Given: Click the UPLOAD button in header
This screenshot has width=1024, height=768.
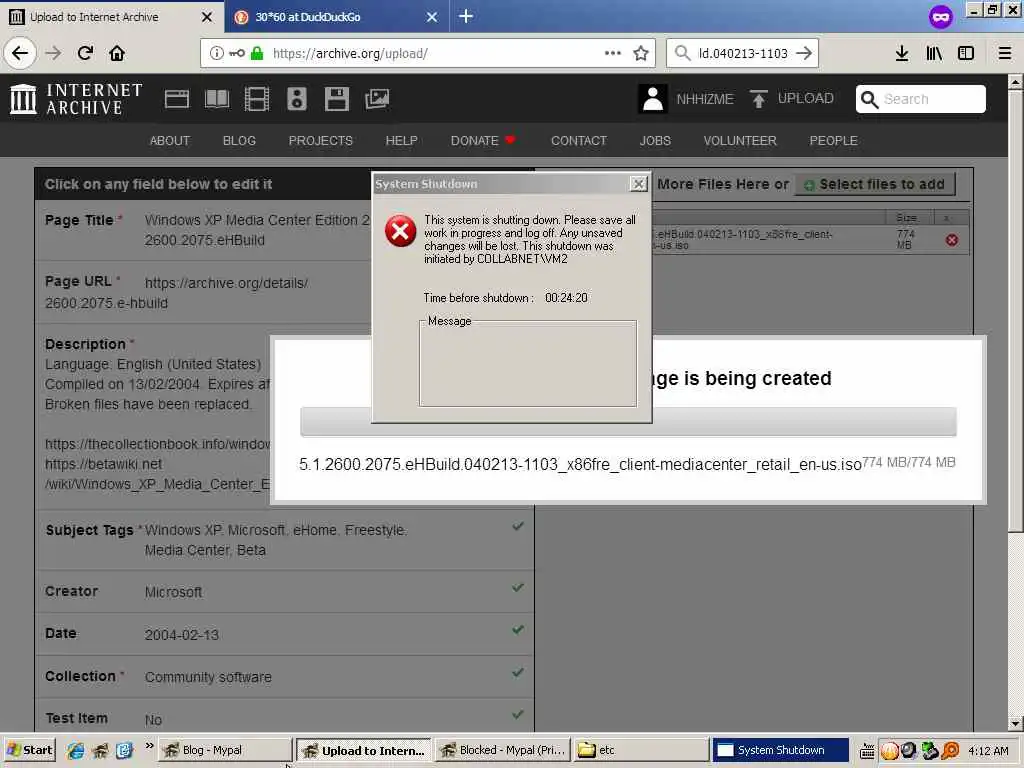Looking at the screenshot, I should tap(792, 99).
